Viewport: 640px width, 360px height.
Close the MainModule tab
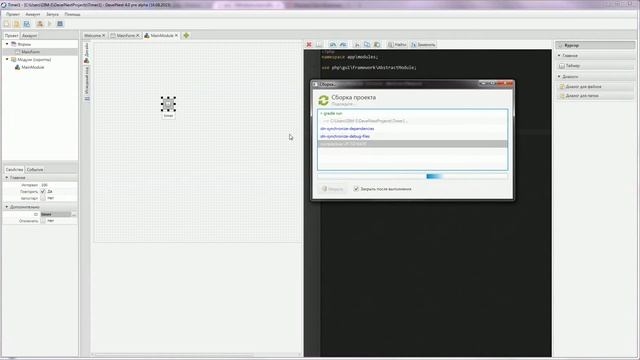176,36
